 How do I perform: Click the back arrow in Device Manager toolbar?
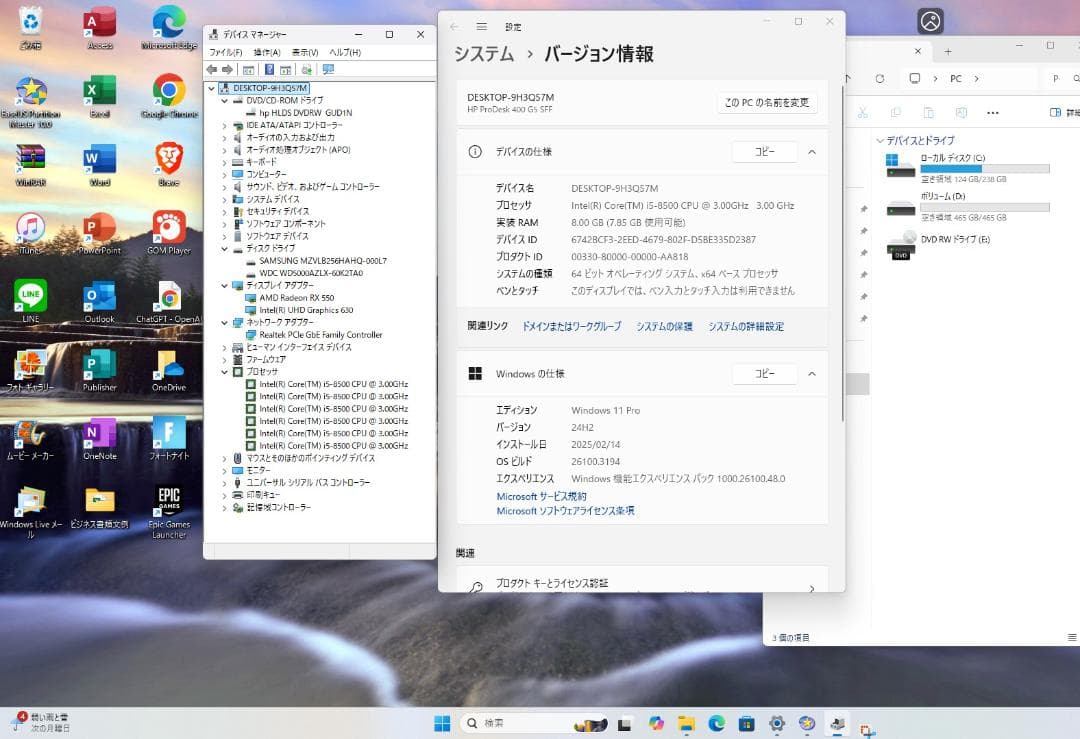[x=213, y=69]
